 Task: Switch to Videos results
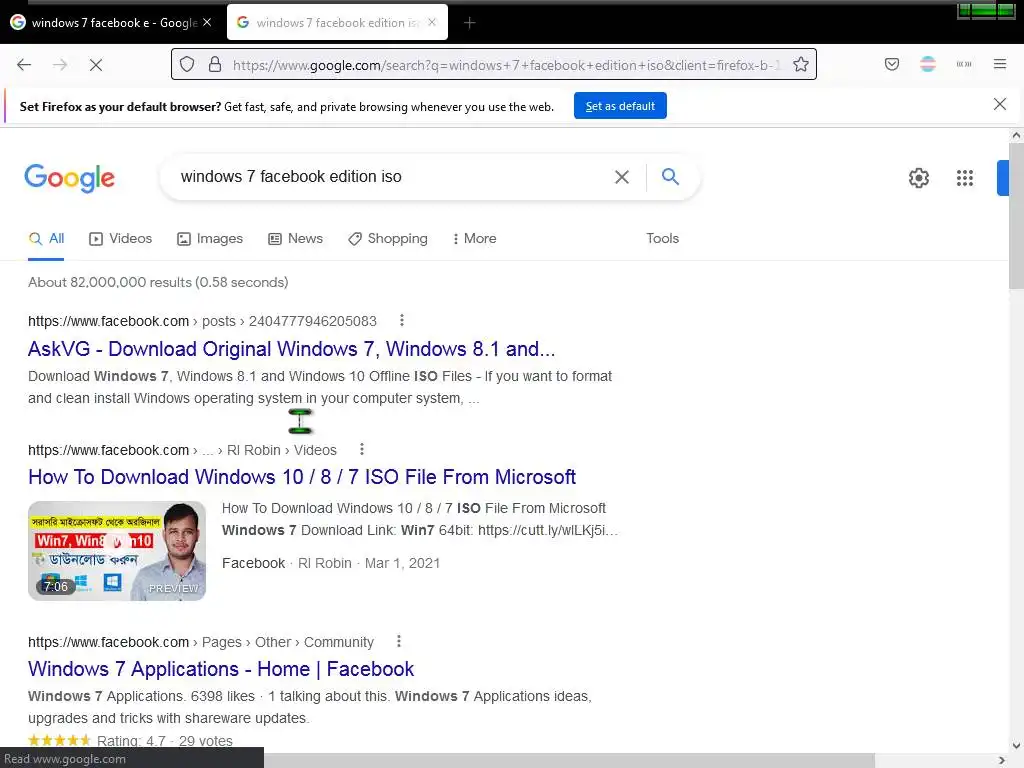(x=121, y=238)
